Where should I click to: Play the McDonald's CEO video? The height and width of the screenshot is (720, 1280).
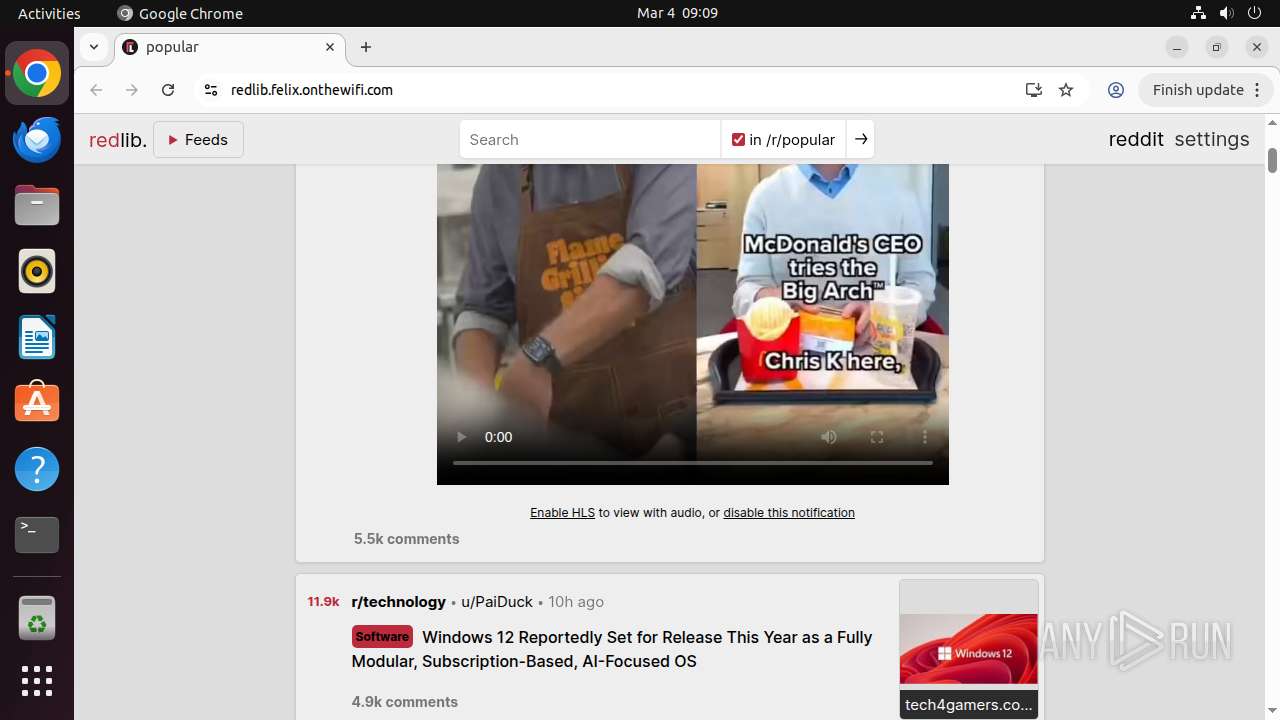pyautogui.click(x=461, y=437)
